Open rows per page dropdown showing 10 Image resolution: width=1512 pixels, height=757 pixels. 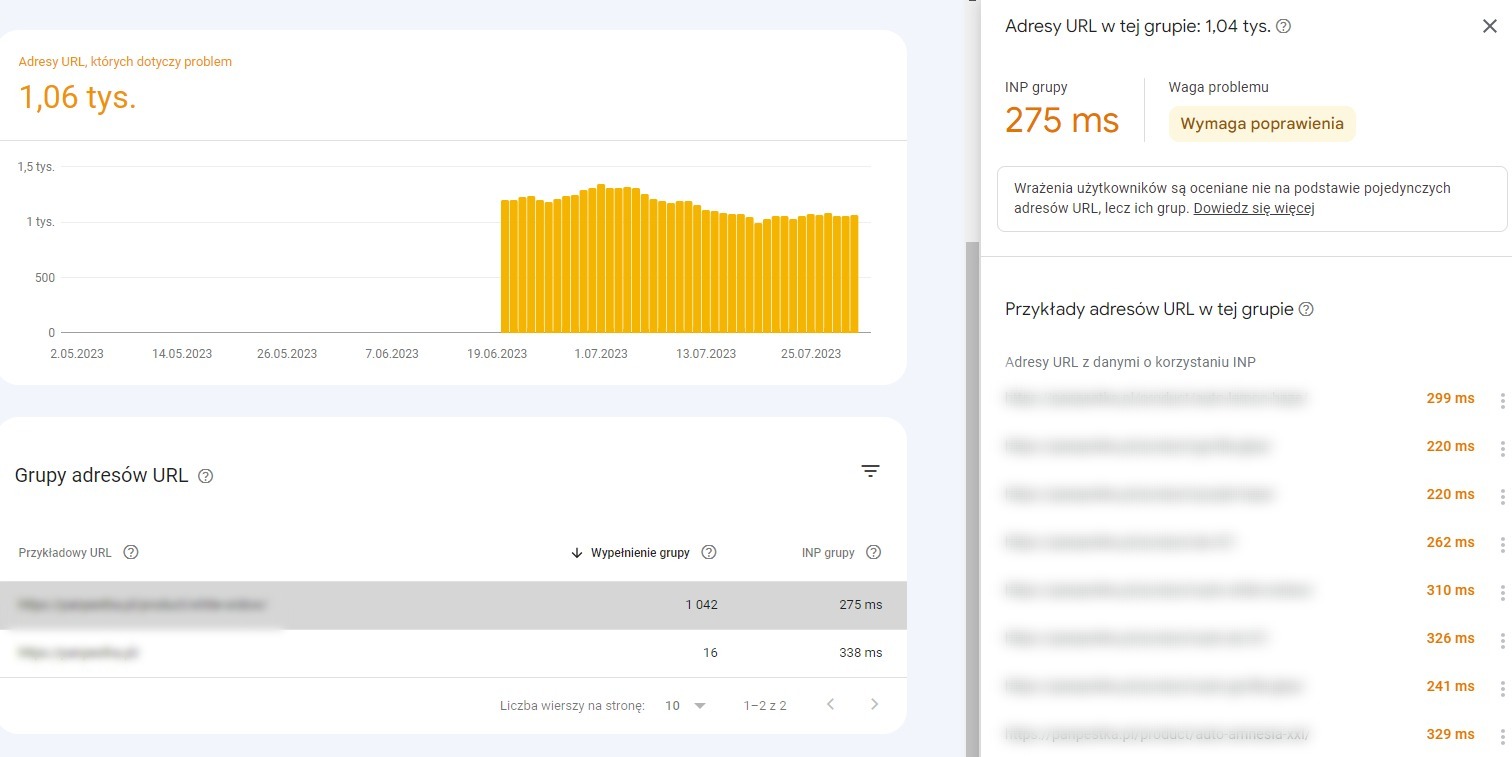point(686,705)
